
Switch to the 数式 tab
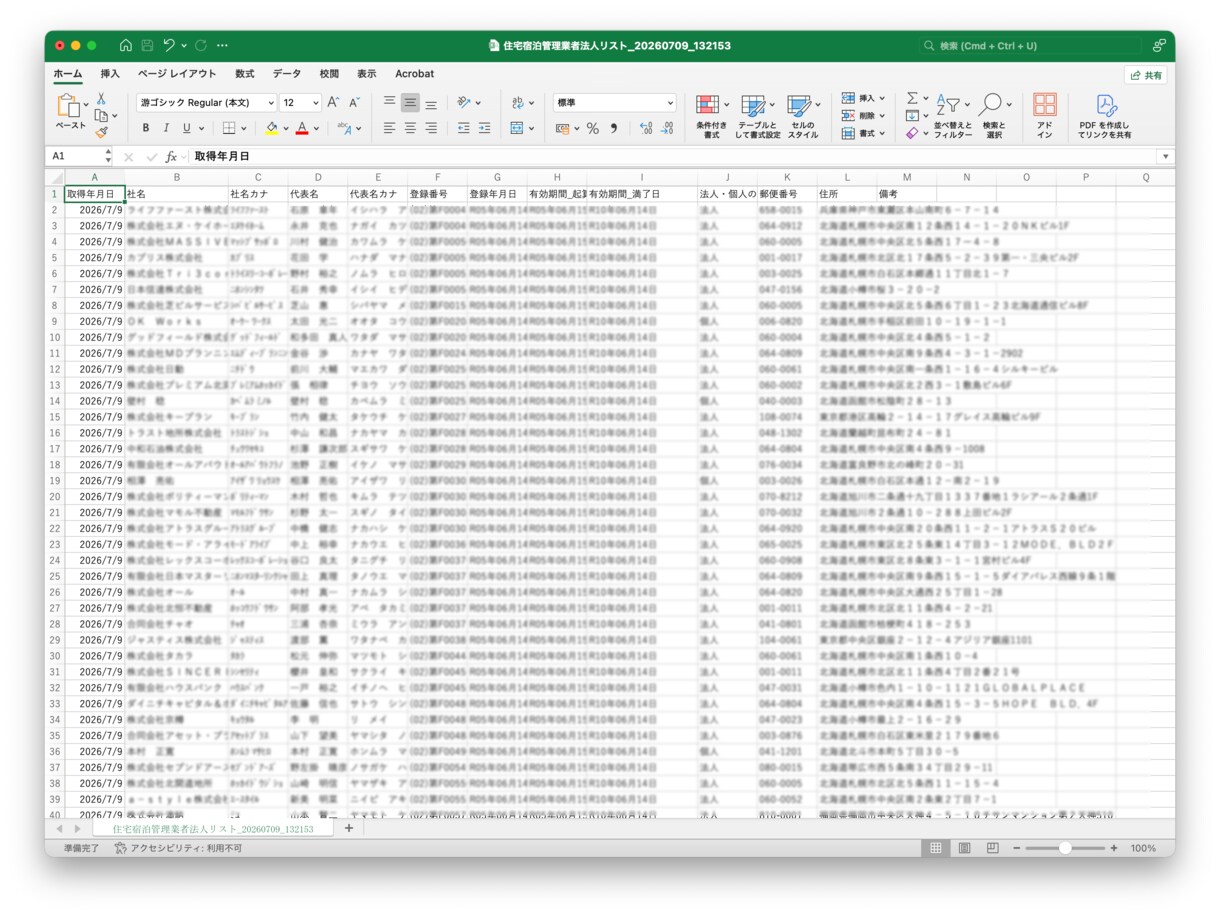click(245, 74)
